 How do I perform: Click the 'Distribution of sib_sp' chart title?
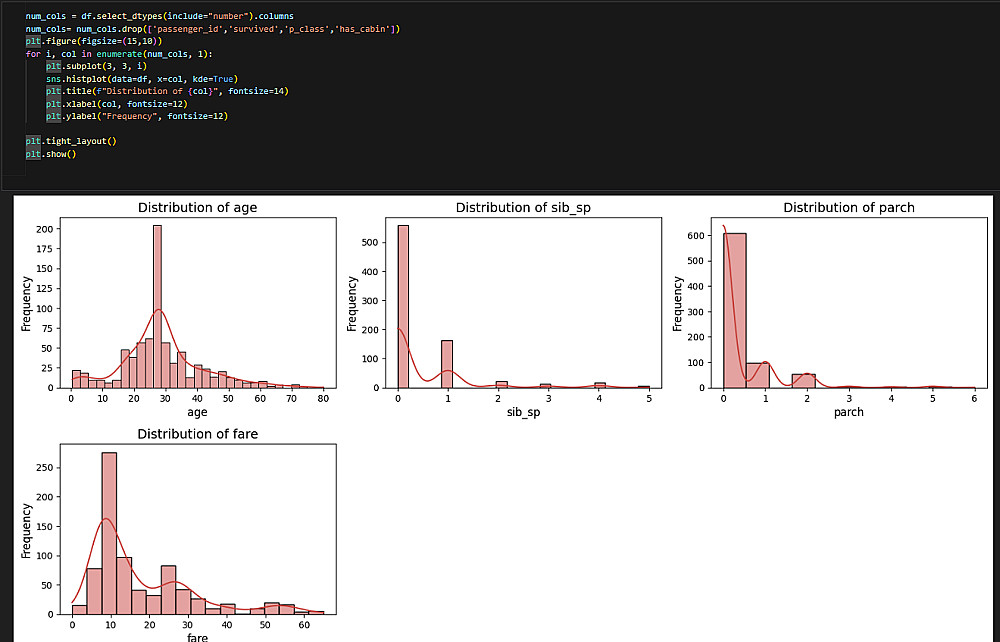(523, 208)
